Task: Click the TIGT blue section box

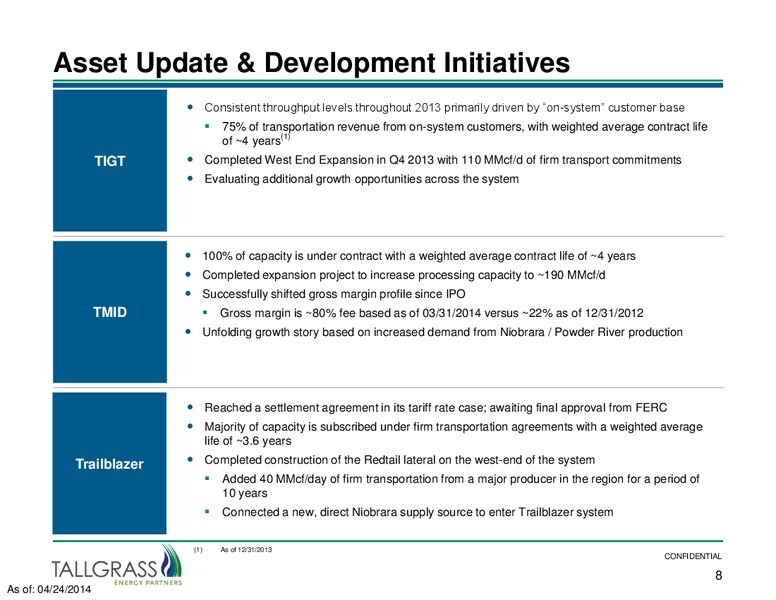Action: (110, 160)
